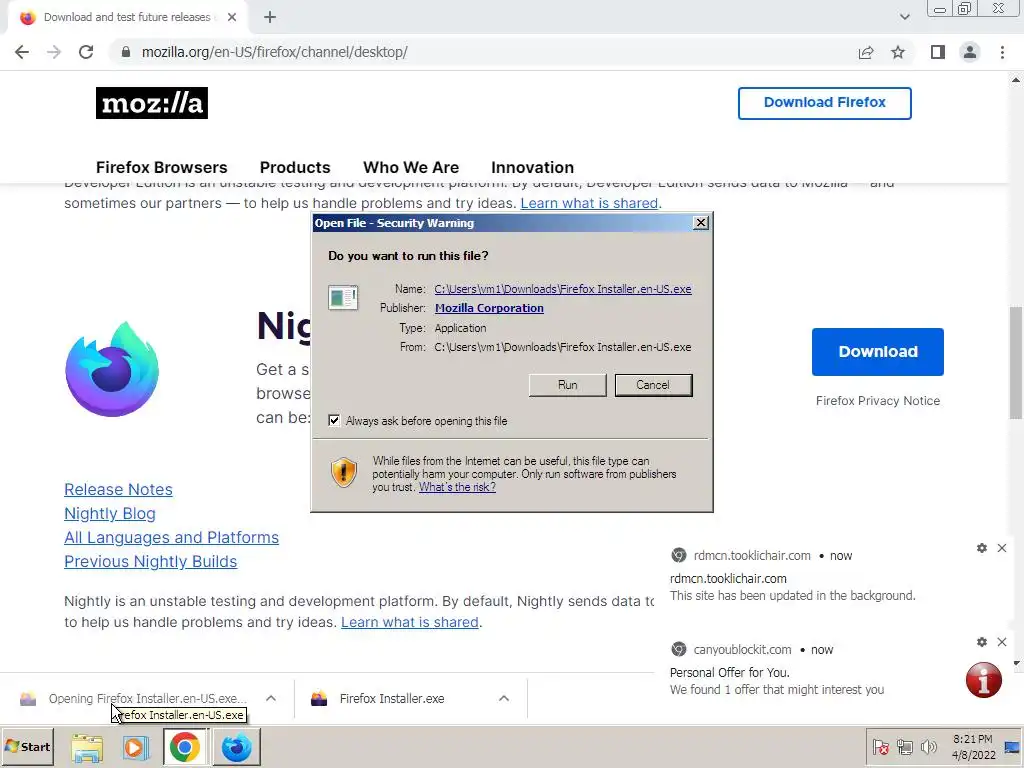
Task: Open settings for canyoublockit.com notification
Action: tap(982, 642)
